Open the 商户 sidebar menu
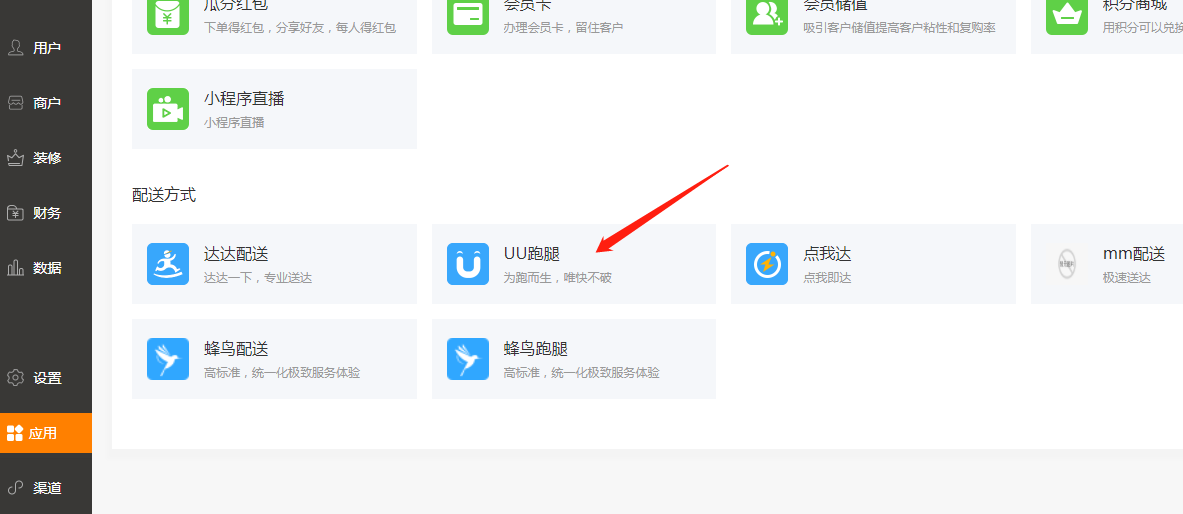Screen dimensions: 1183x514 click(x=45, y=103)
